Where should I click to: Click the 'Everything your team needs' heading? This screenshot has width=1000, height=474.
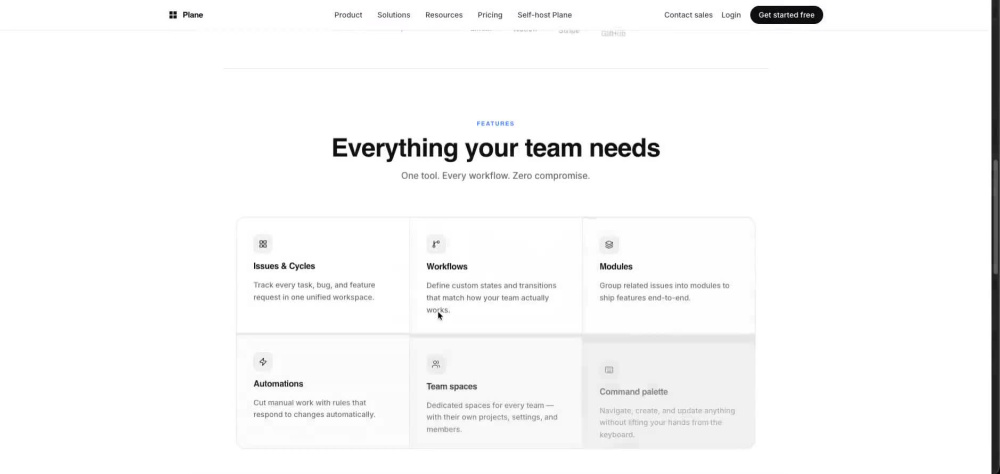click(x=496, y=148)
